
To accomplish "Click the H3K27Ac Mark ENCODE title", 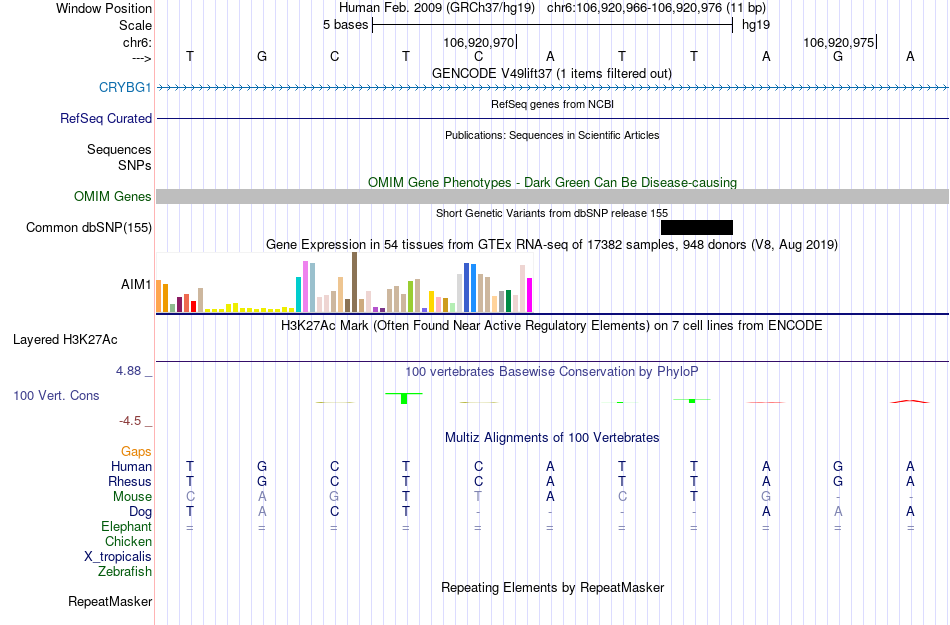I will click(552, 326).
